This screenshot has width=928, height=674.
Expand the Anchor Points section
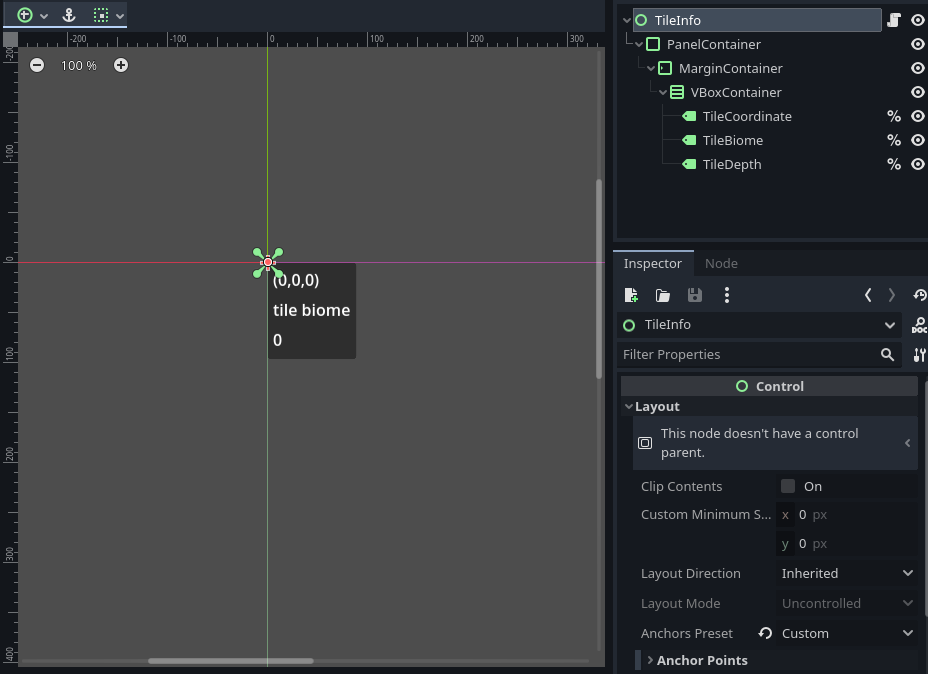pos(702,660)
